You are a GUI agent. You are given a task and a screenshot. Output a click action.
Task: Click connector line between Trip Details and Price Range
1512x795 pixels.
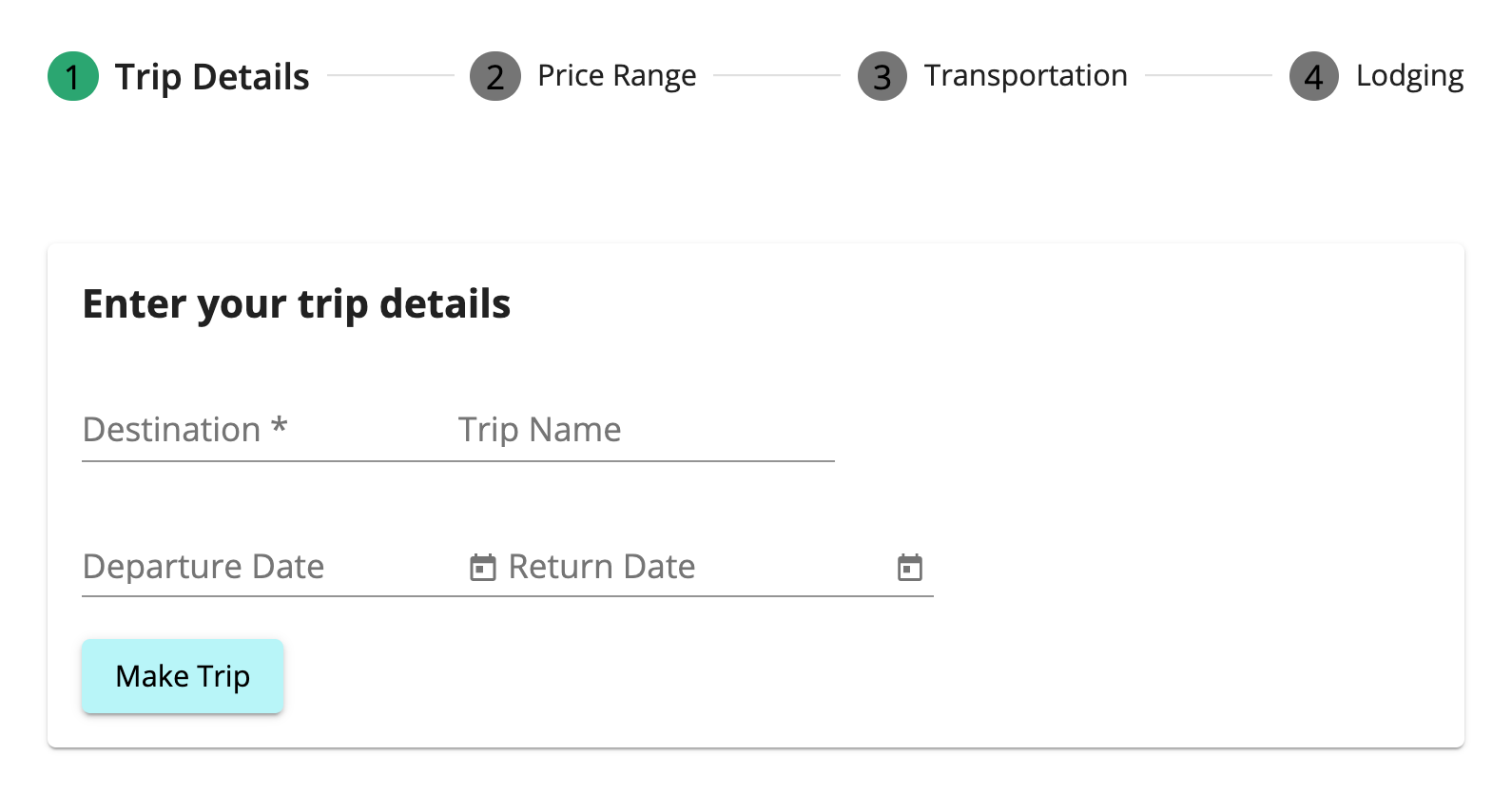pyautogui.click(x=391, y=75)
